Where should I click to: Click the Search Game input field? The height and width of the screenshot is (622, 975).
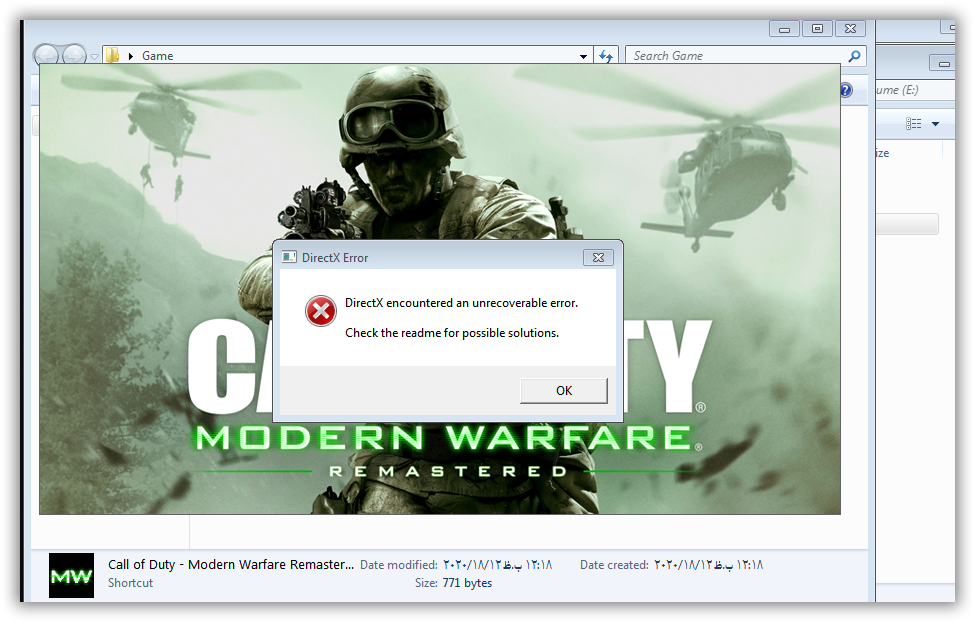click(737, 56)
